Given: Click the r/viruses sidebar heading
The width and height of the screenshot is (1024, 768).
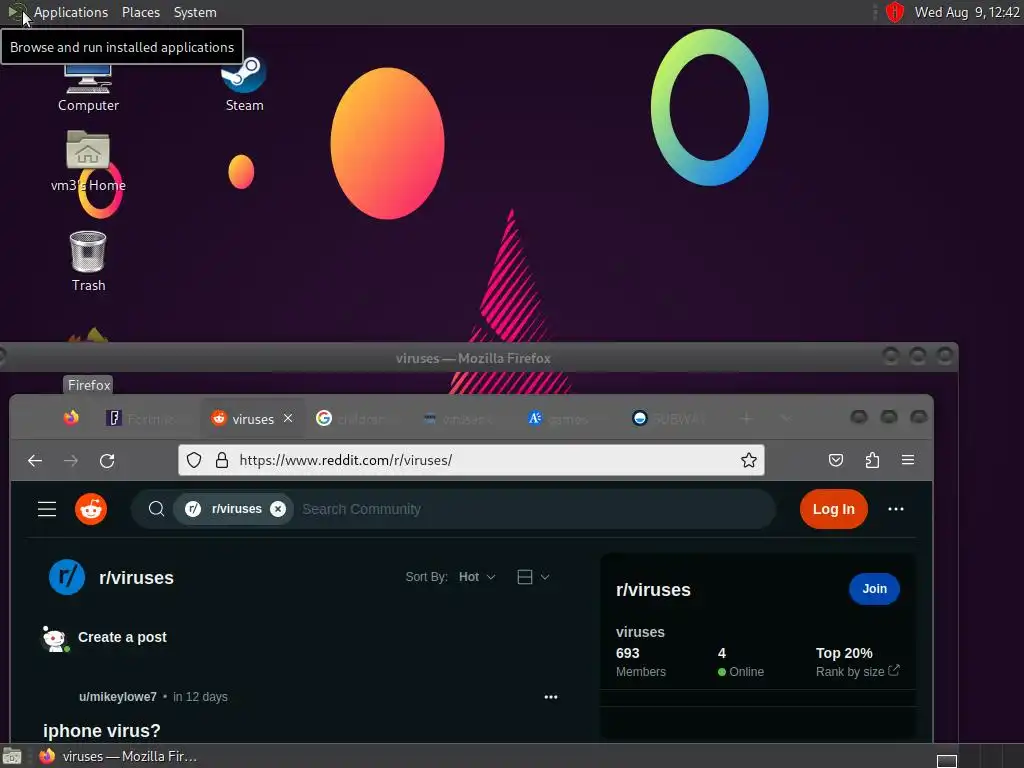Looking at the screenshot, I should (x=653, y=590).
